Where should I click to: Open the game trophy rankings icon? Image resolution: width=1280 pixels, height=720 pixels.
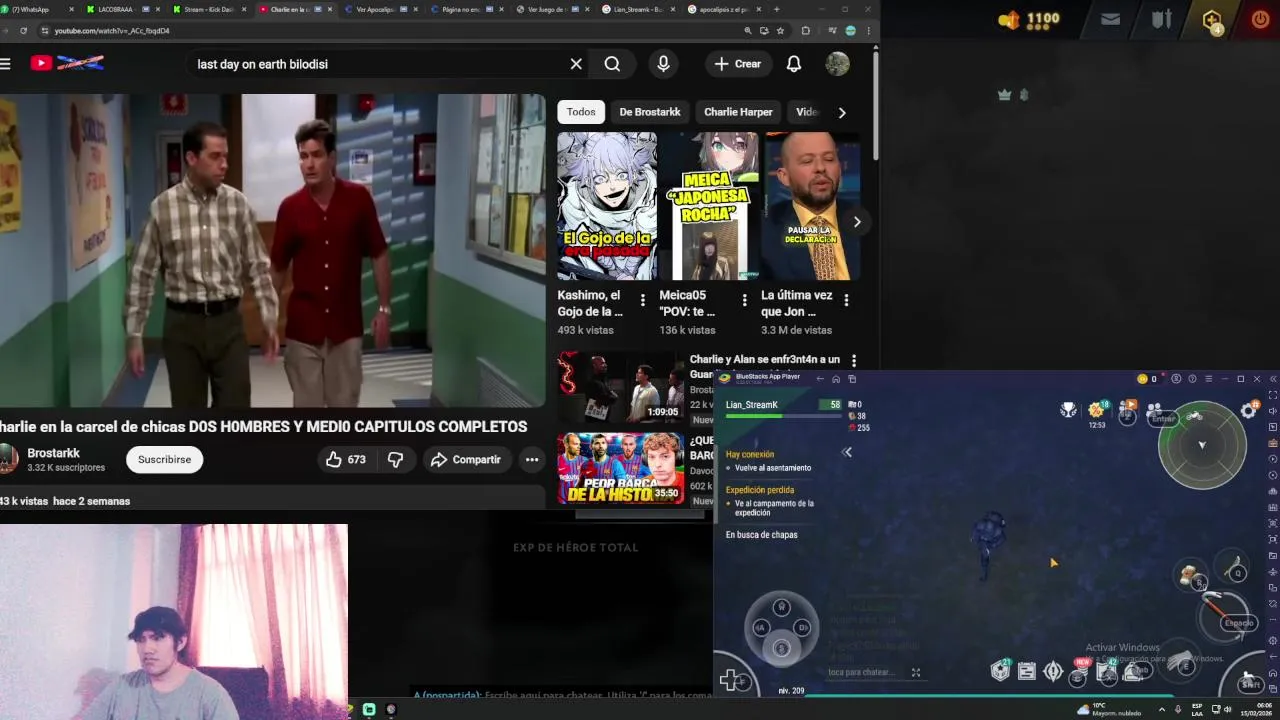coord(1069,410)
